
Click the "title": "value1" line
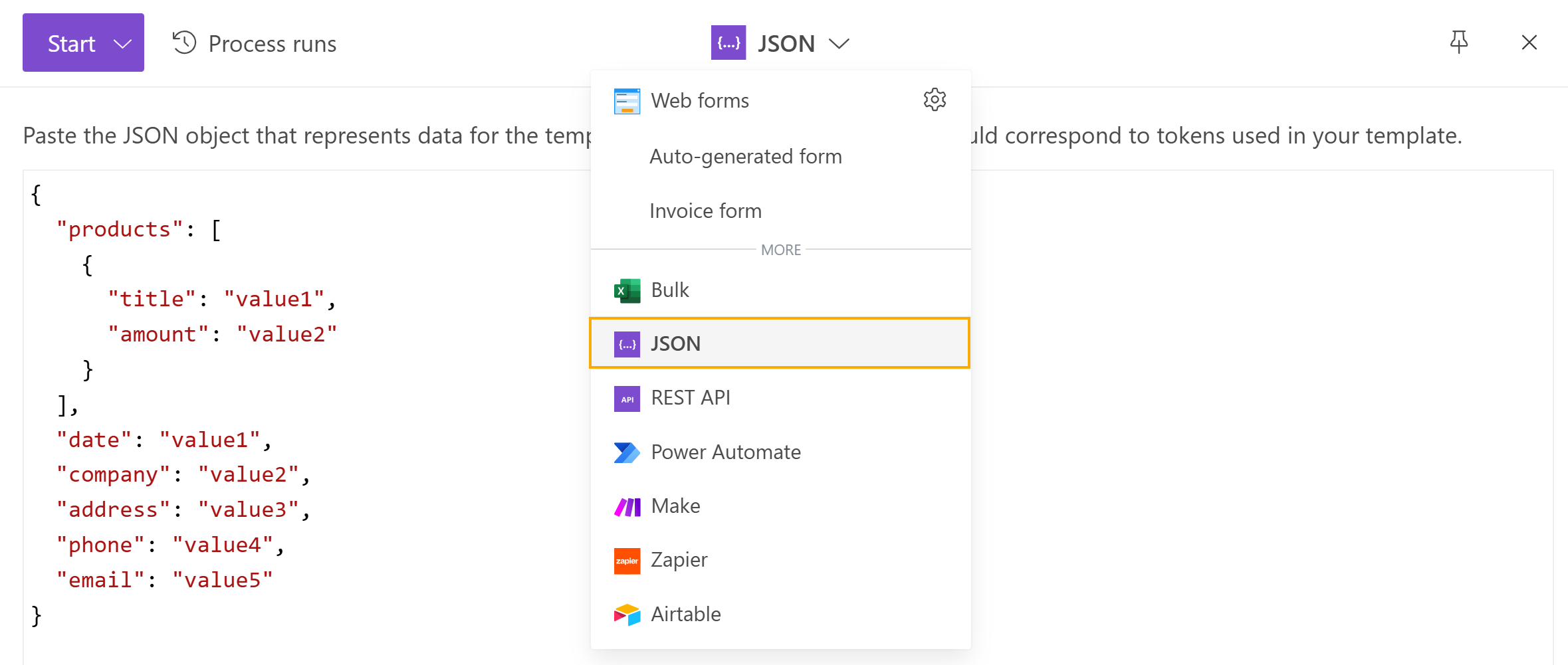(x=222, y=299)
